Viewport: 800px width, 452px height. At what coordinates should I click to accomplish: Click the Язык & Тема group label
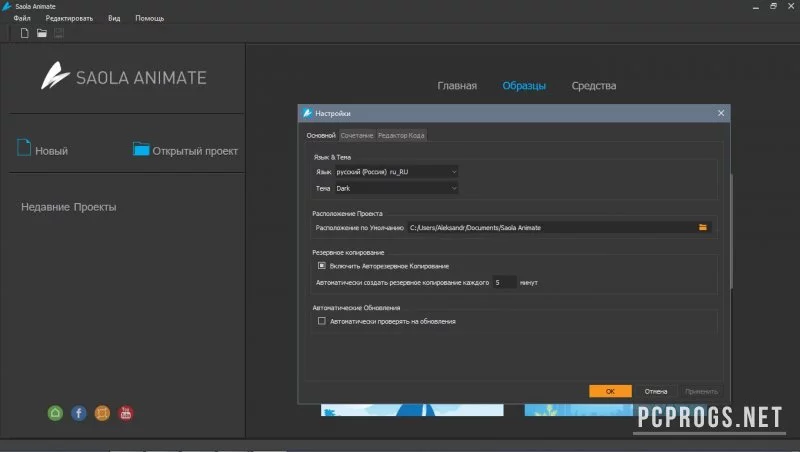coord(332,157)
